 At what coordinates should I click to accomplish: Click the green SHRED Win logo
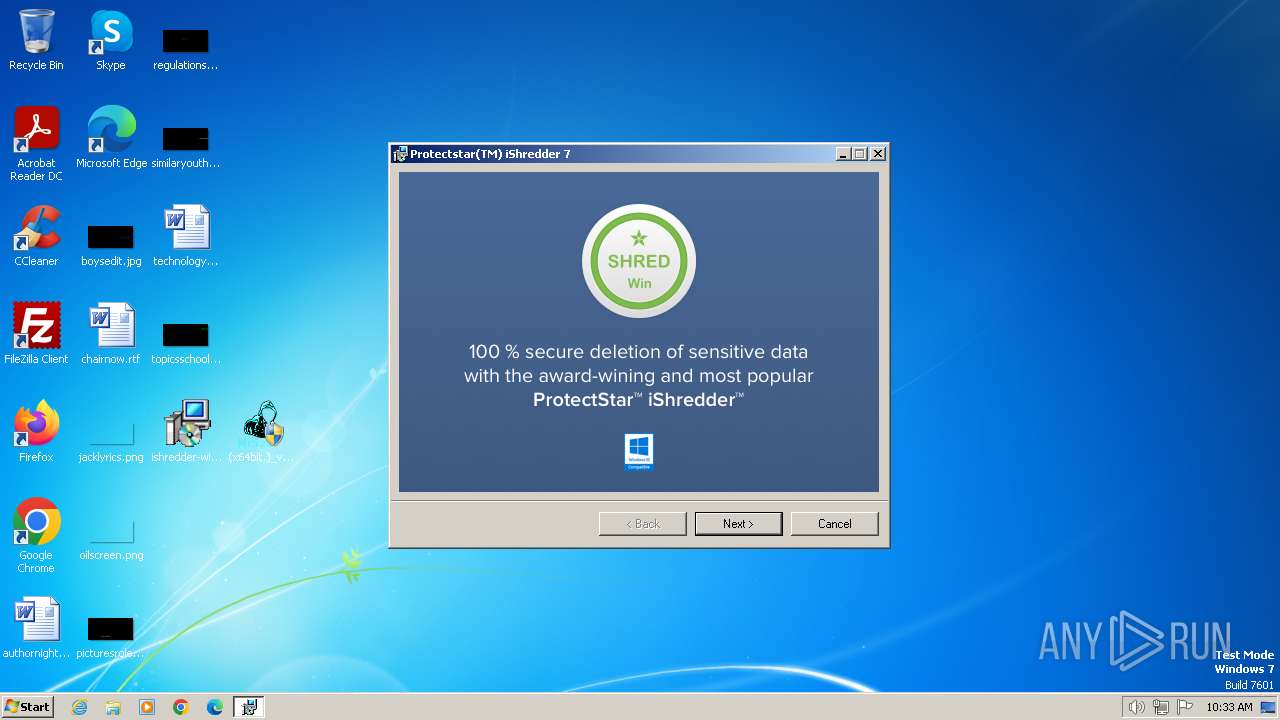point(639,261)
